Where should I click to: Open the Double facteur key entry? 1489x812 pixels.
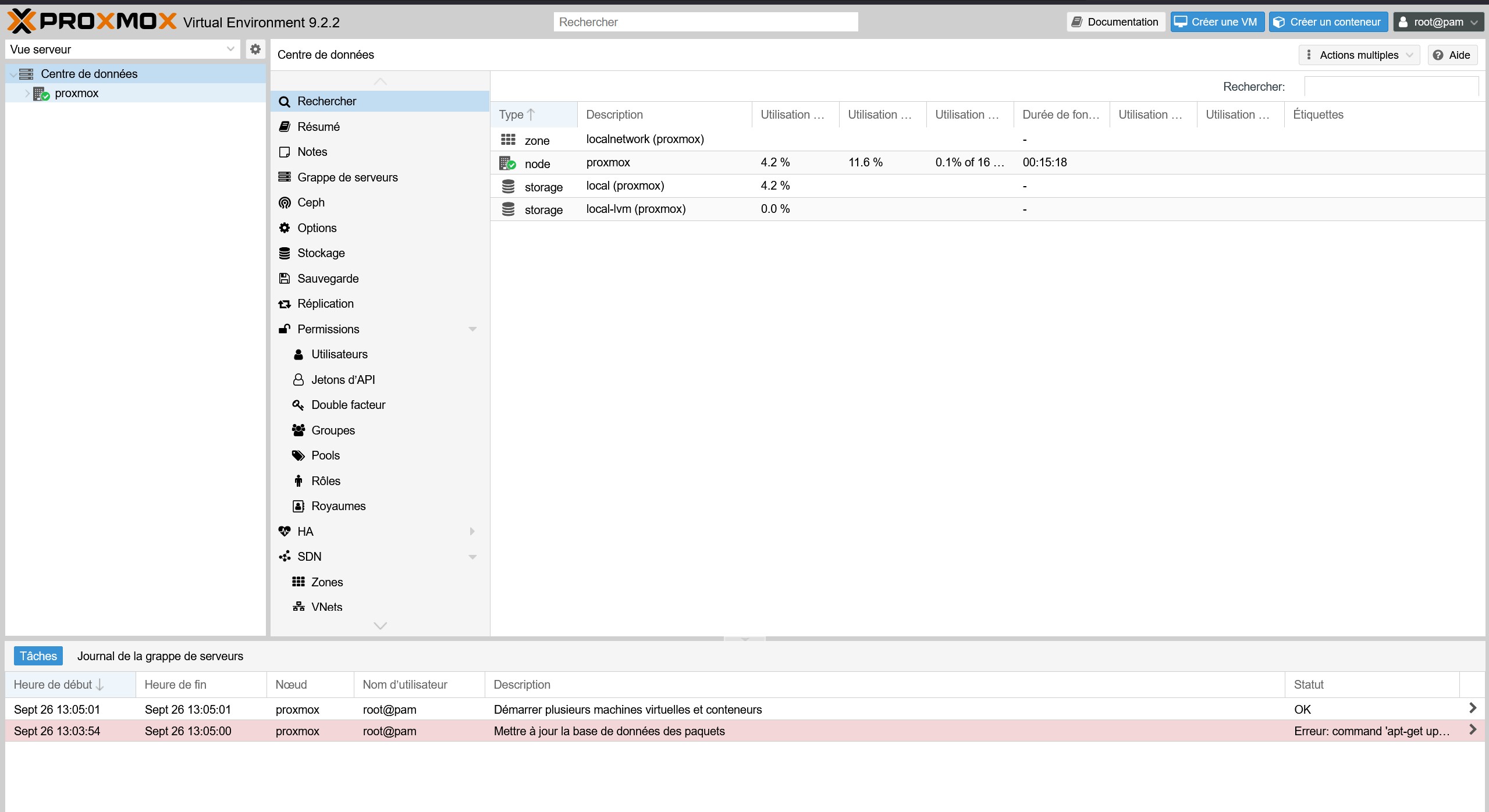(x=379, y=405)
